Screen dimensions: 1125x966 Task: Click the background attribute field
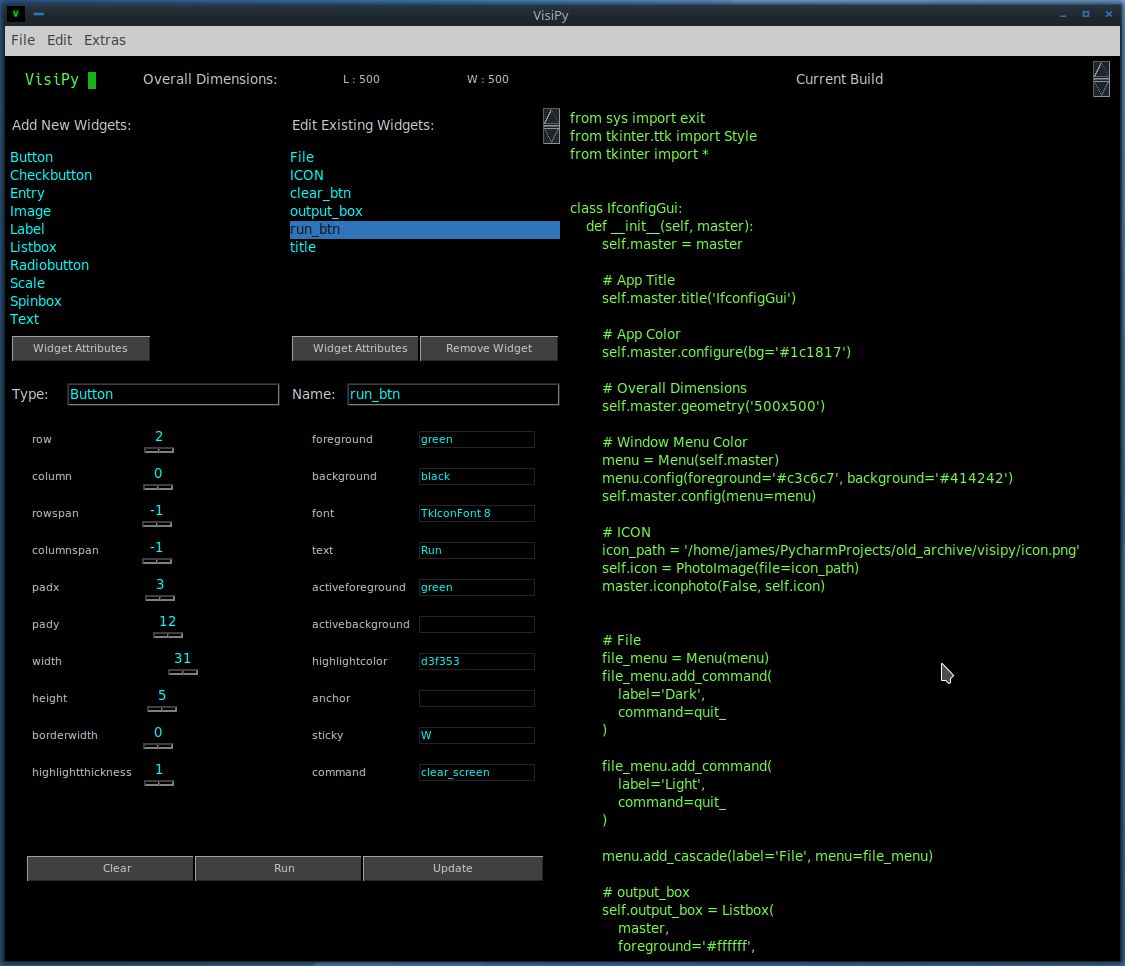coord(476,476)
